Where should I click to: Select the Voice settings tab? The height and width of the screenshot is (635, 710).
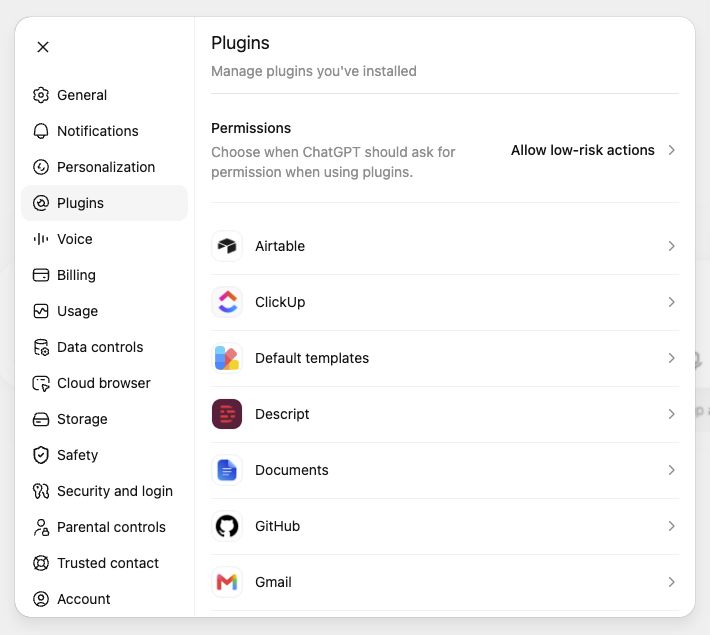coord(104,239)
